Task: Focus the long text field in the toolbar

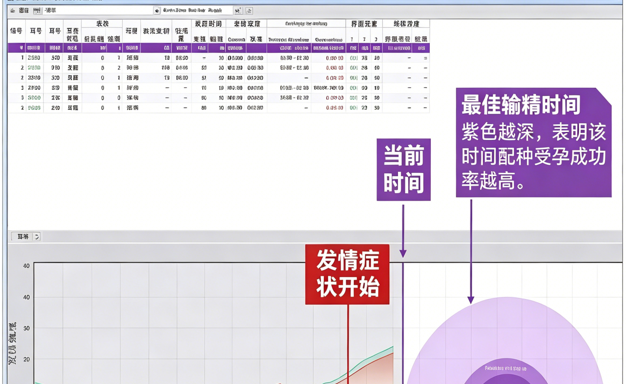Action: [98, 11]
